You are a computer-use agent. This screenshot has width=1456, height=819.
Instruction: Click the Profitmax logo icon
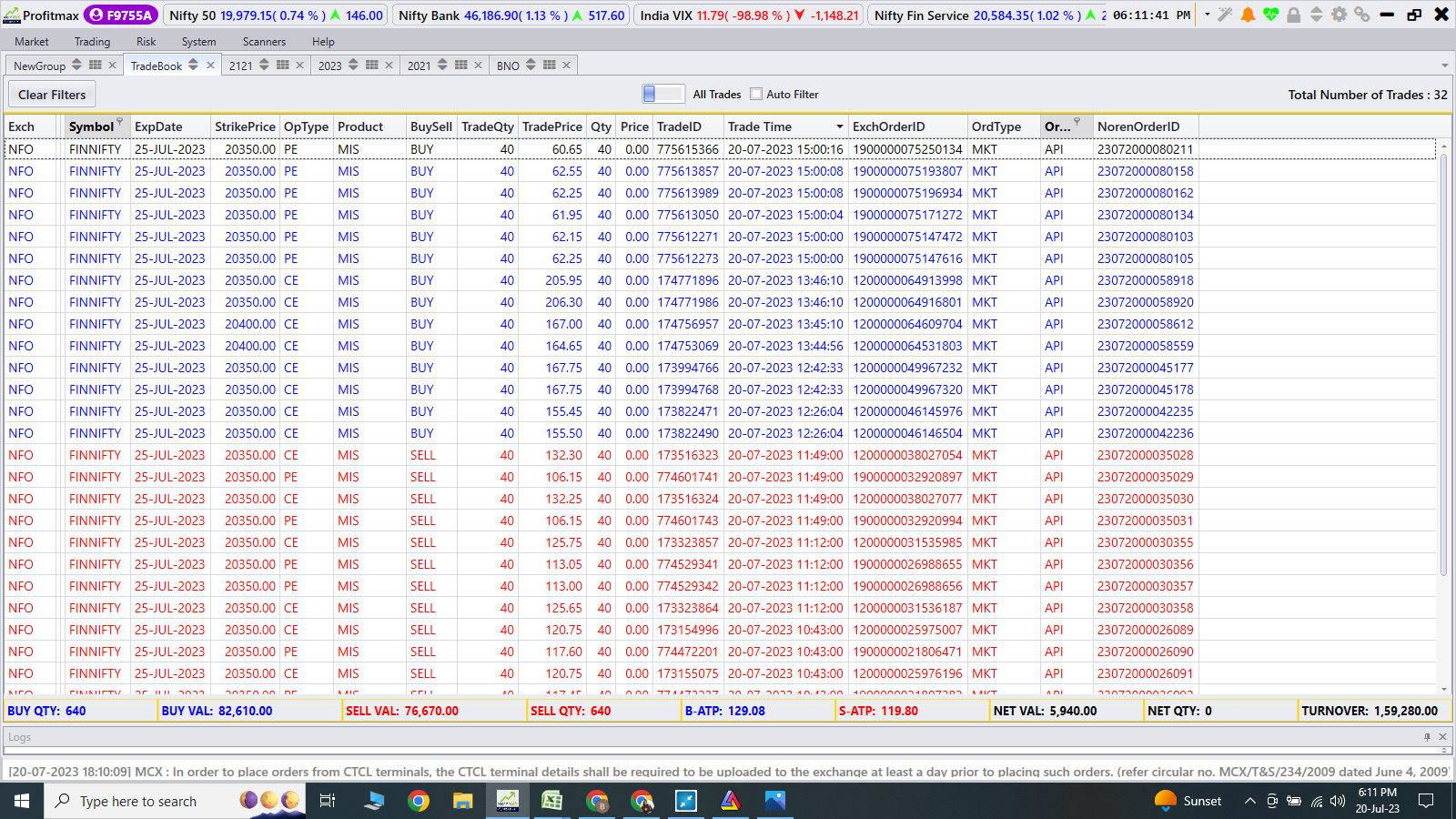[x=11, y=15]
